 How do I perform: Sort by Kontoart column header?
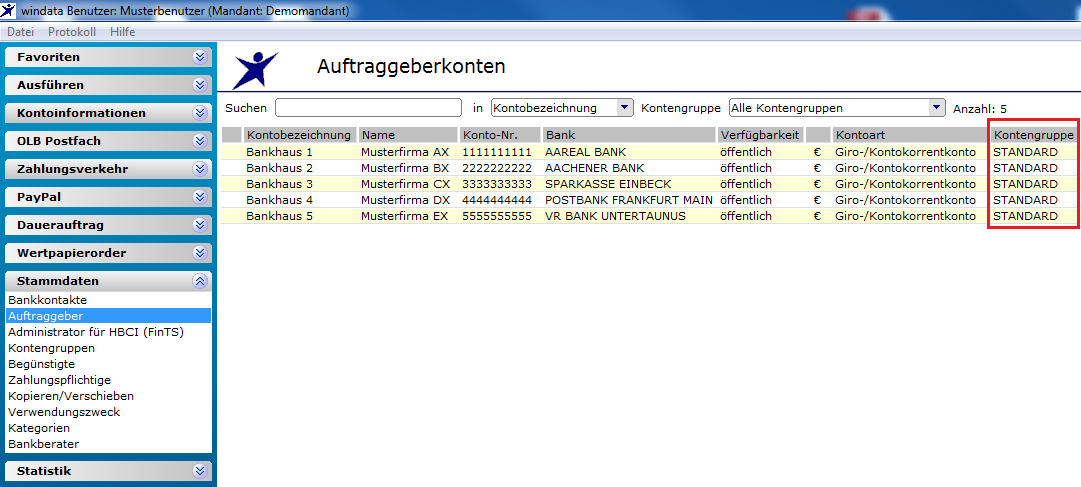click(910, 135)
